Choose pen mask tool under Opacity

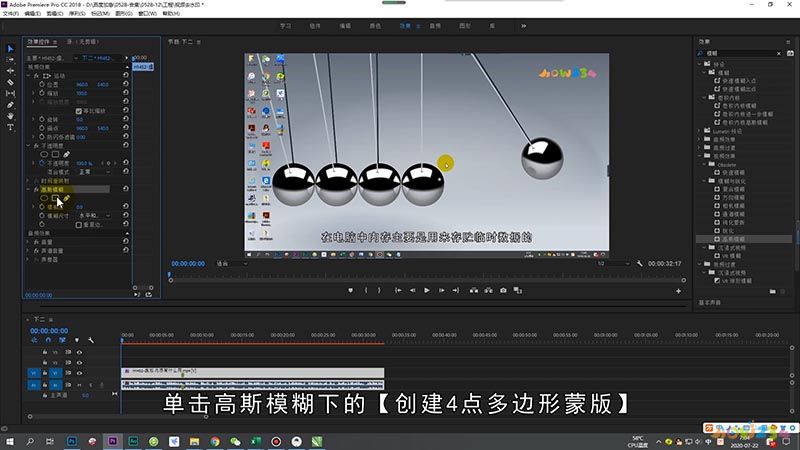66,154
